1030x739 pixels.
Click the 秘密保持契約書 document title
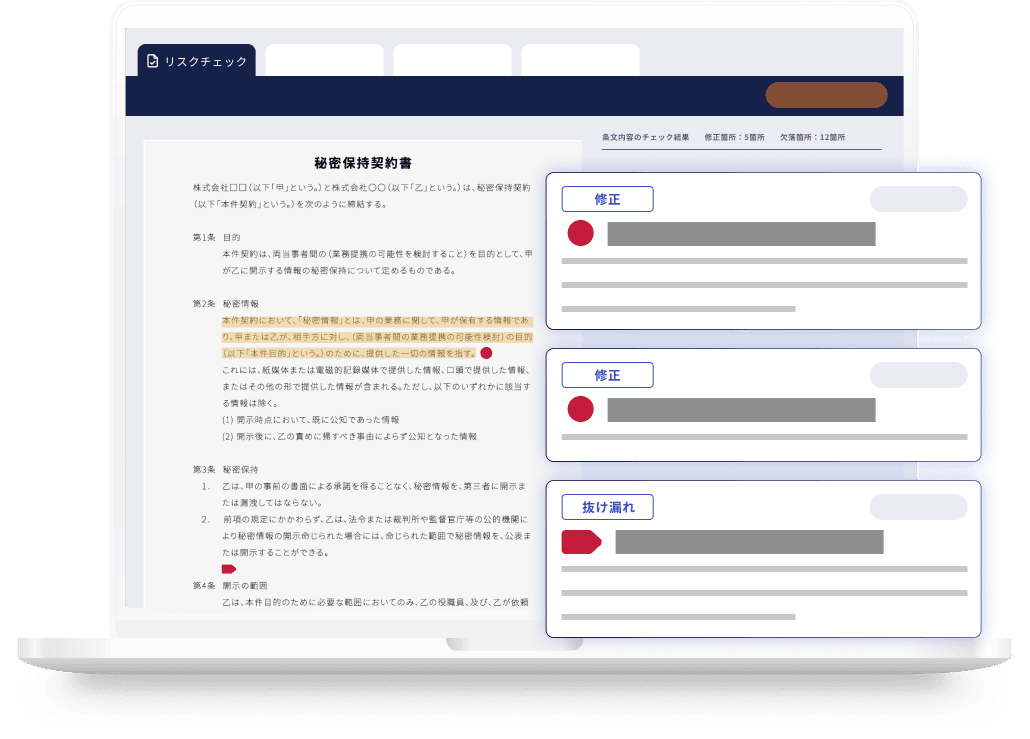363,162
